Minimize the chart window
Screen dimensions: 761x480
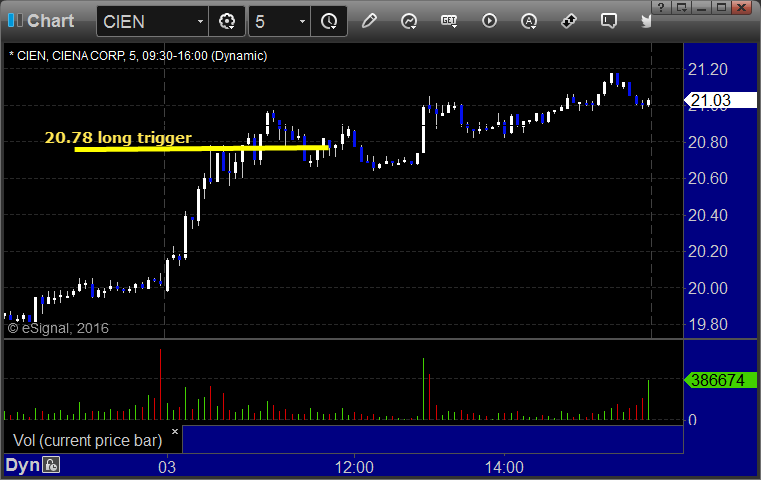(701, 7)
